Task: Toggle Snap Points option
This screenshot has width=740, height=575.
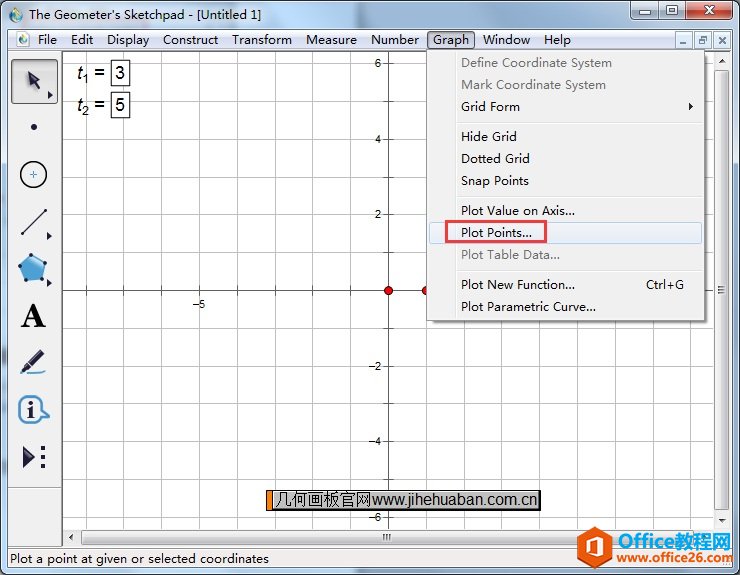Action: pos(565,181)
